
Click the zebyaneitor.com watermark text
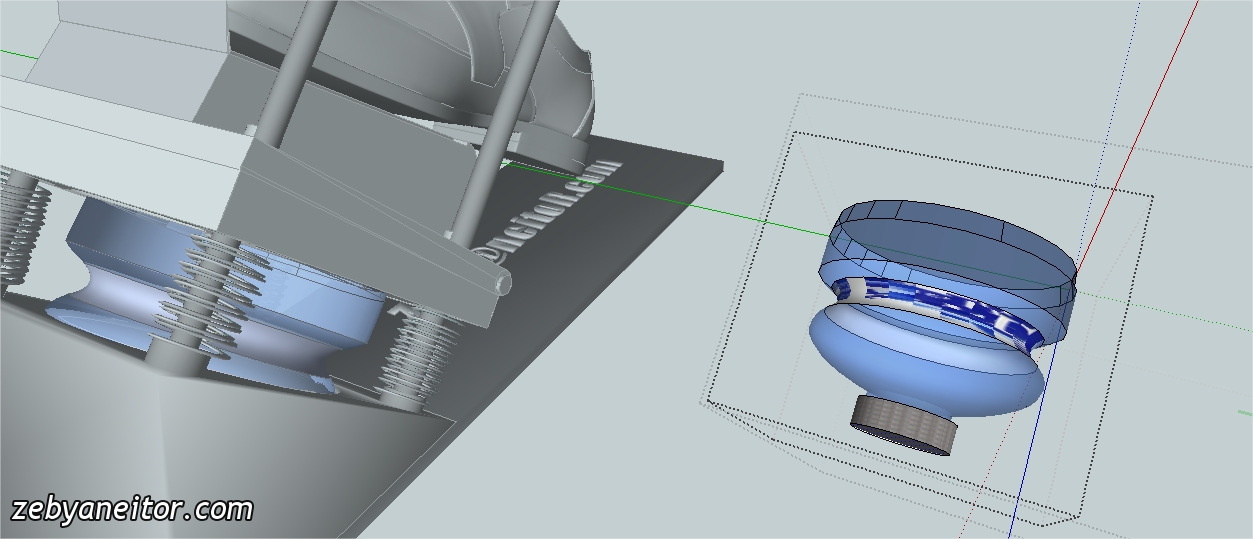132,509
